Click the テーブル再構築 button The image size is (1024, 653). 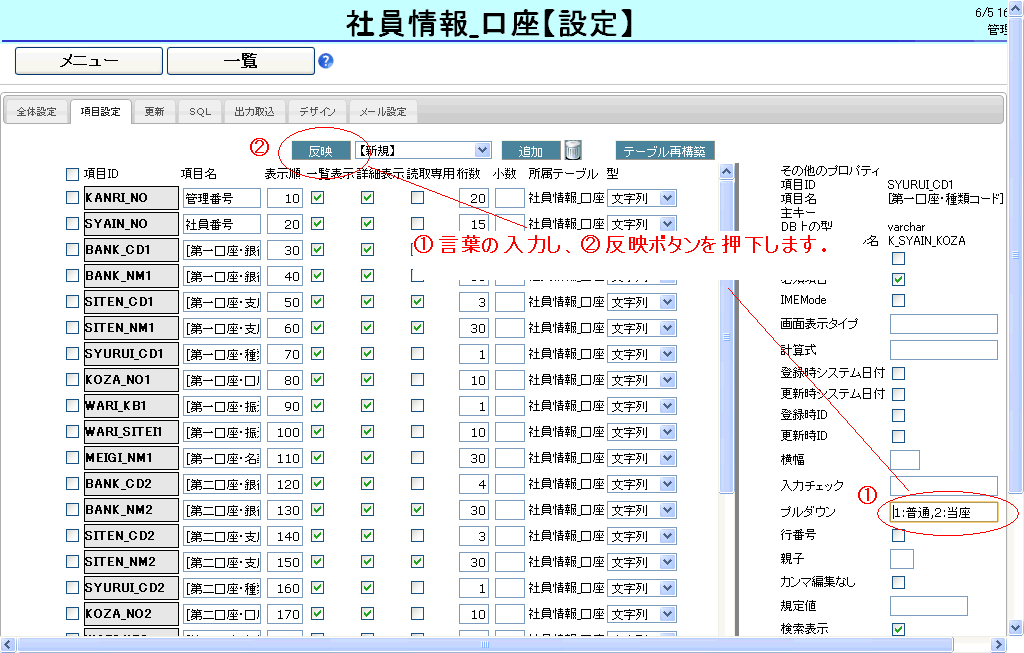(x=665, y=151)
